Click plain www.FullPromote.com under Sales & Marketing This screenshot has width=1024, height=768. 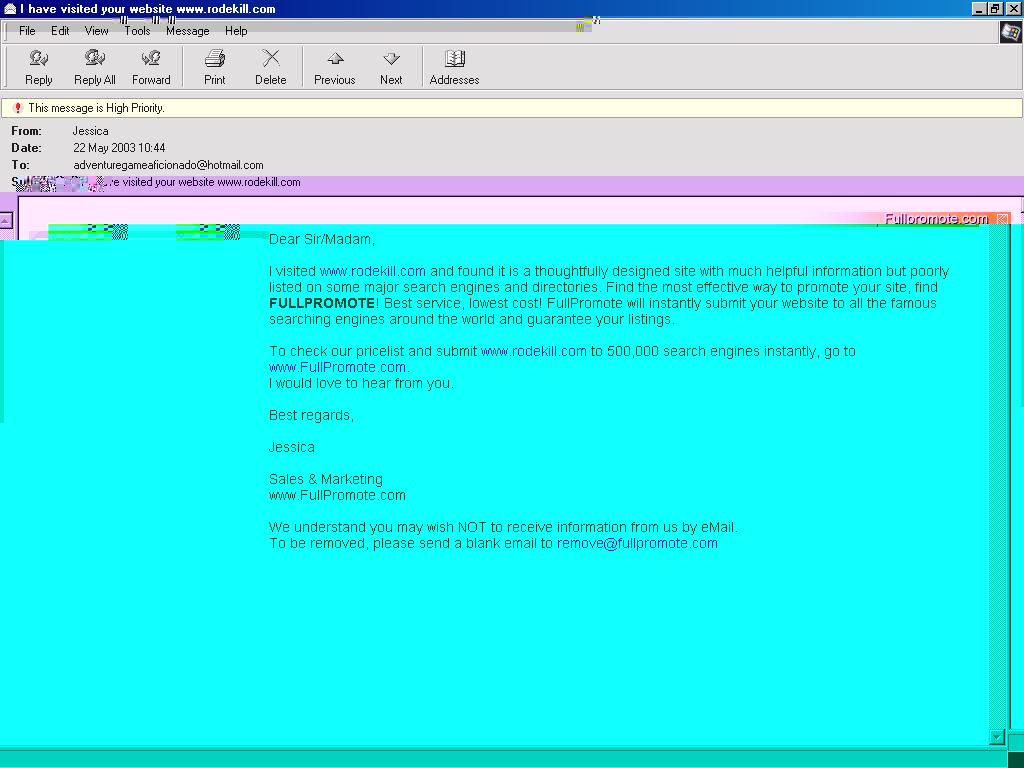click(x=337, y=495)
